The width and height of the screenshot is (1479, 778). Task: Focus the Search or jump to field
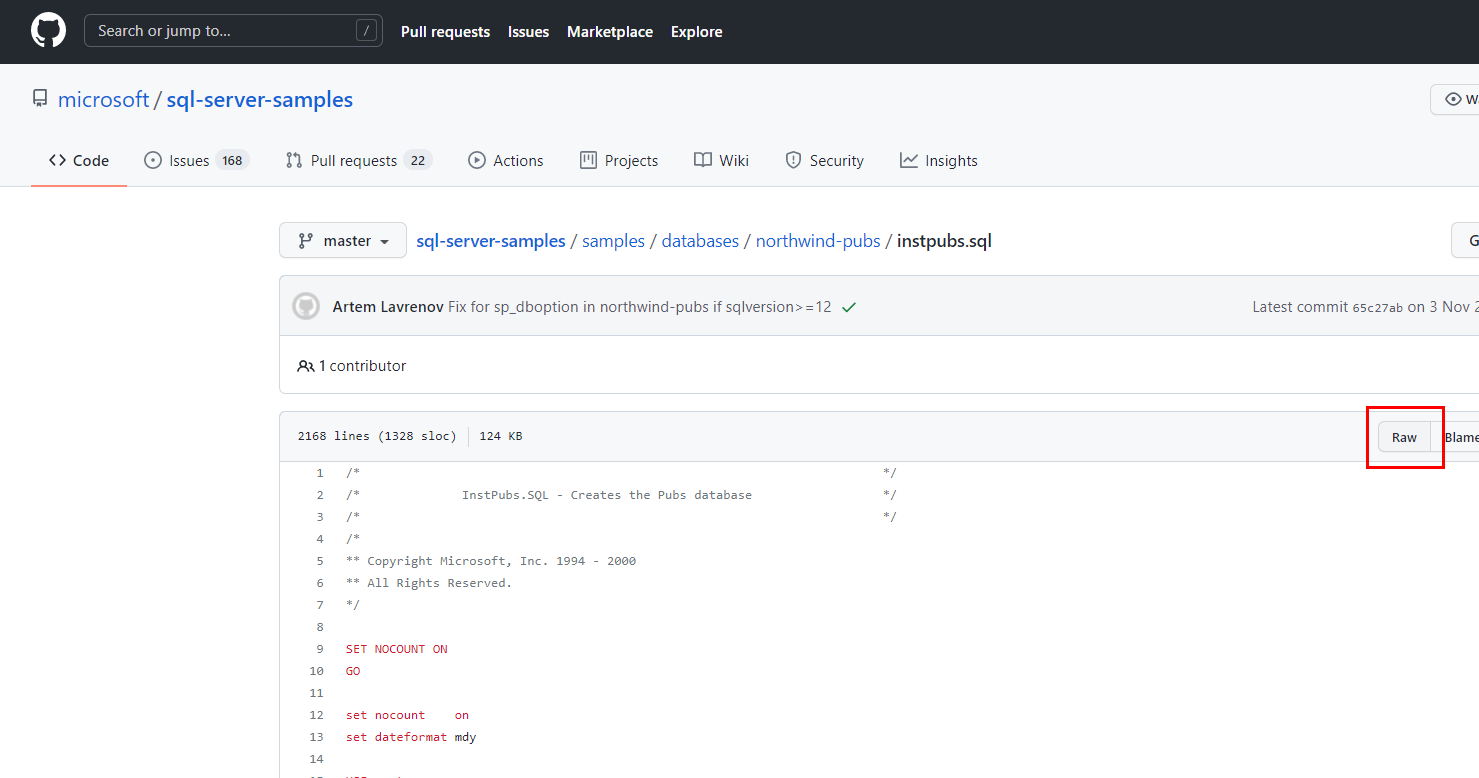click(x=233, y=31)
